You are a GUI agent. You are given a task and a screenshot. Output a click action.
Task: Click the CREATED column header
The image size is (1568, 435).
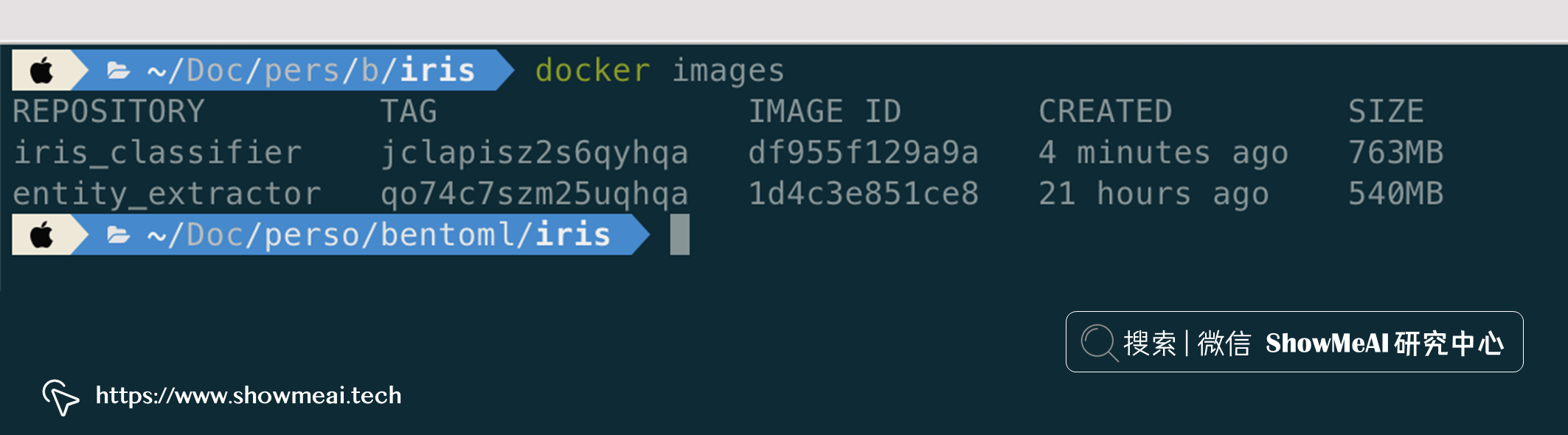1105,112
